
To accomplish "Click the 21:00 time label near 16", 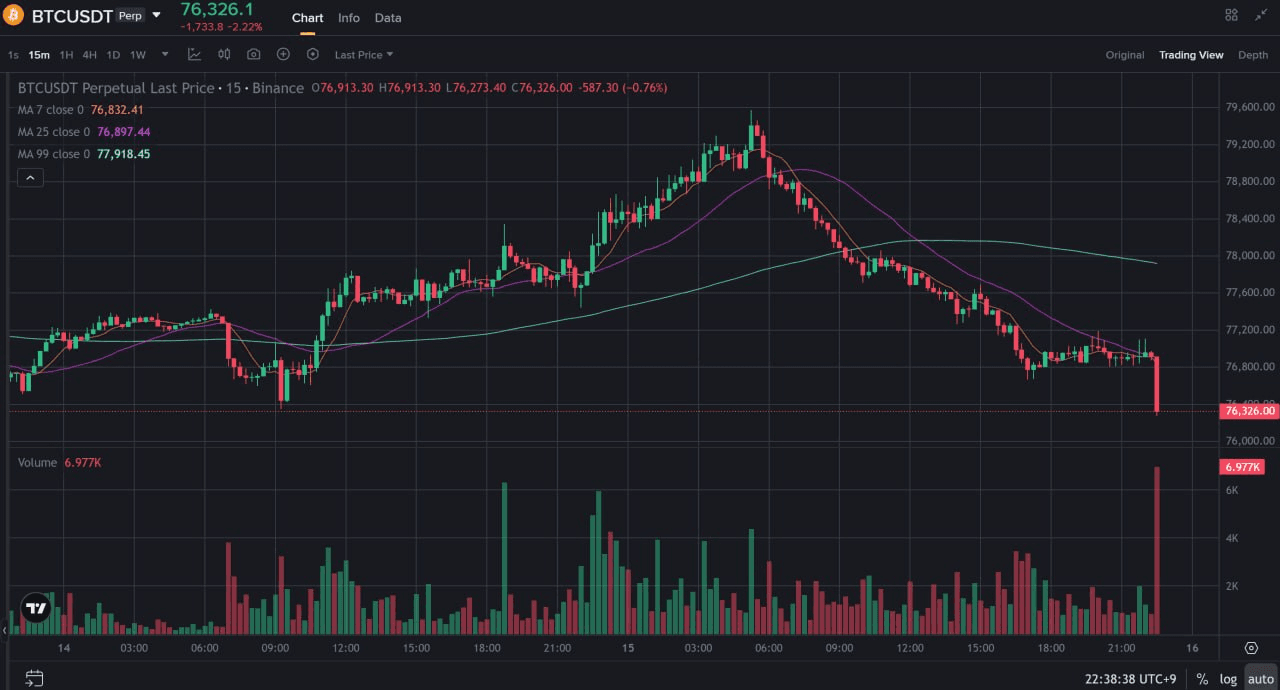I will (1122, 648).
